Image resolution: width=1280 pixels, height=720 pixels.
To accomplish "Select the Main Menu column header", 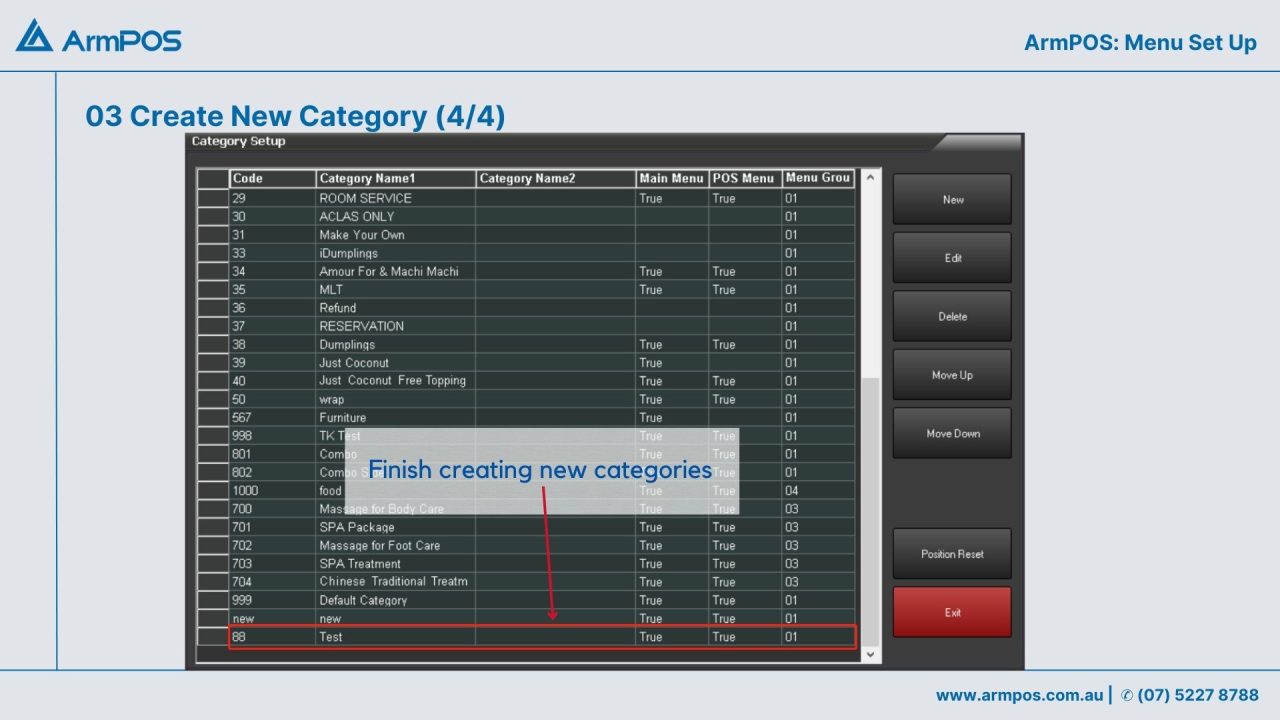I will (x=671, y=179).
